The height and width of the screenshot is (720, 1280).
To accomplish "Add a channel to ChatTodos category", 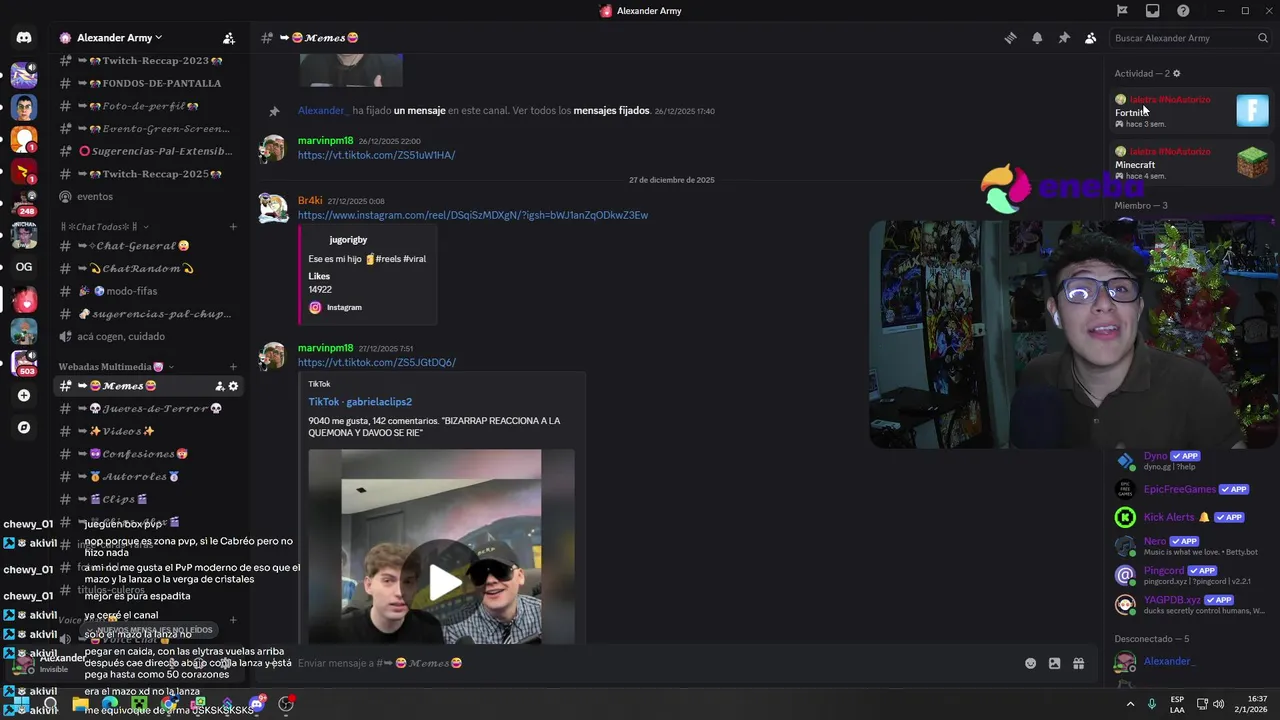I will pos(233,227).
